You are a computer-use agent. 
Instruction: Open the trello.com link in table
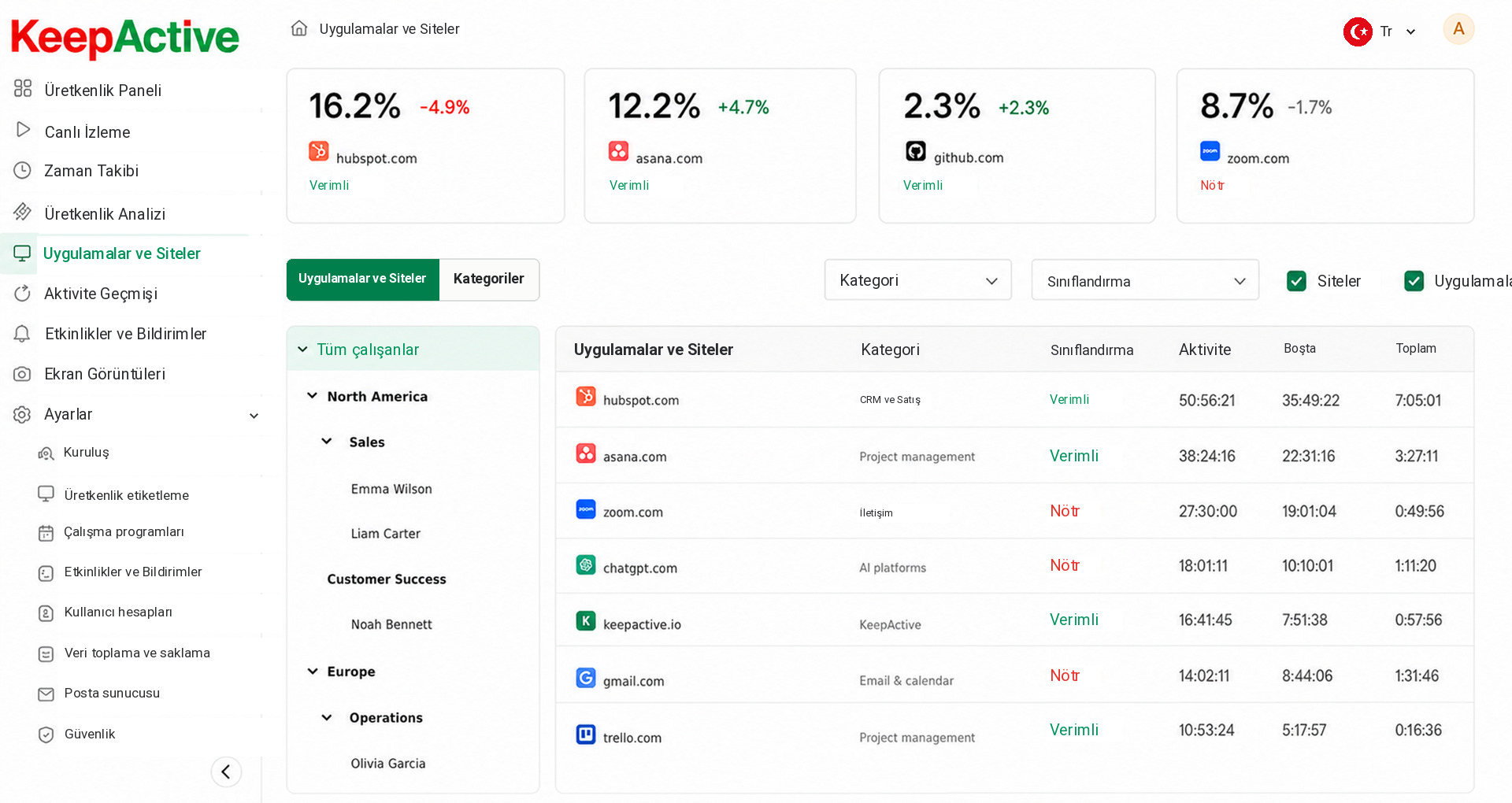pyautogui.click(x=632, y=738)
